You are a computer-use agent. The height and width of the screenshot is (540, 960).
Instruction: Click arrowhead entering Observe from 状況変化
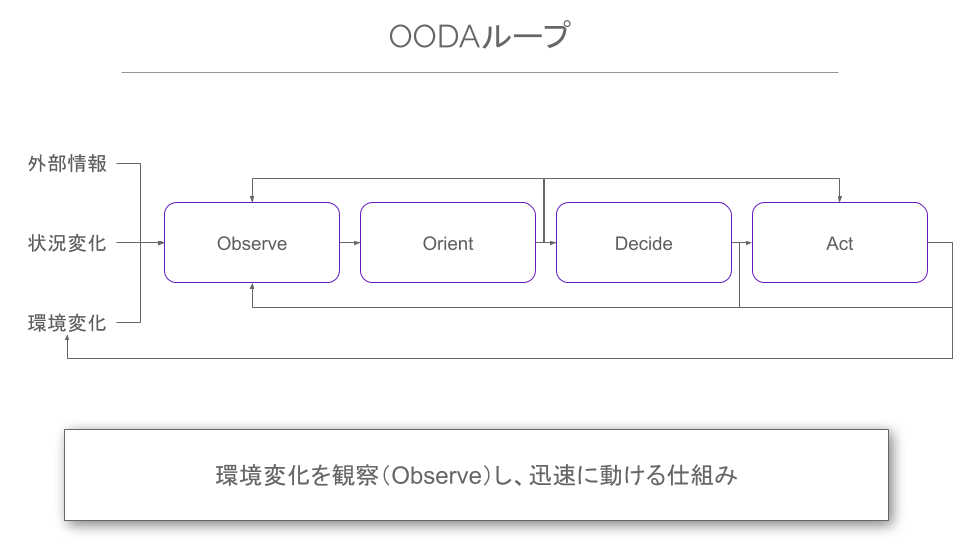click(x=161, y=243)
